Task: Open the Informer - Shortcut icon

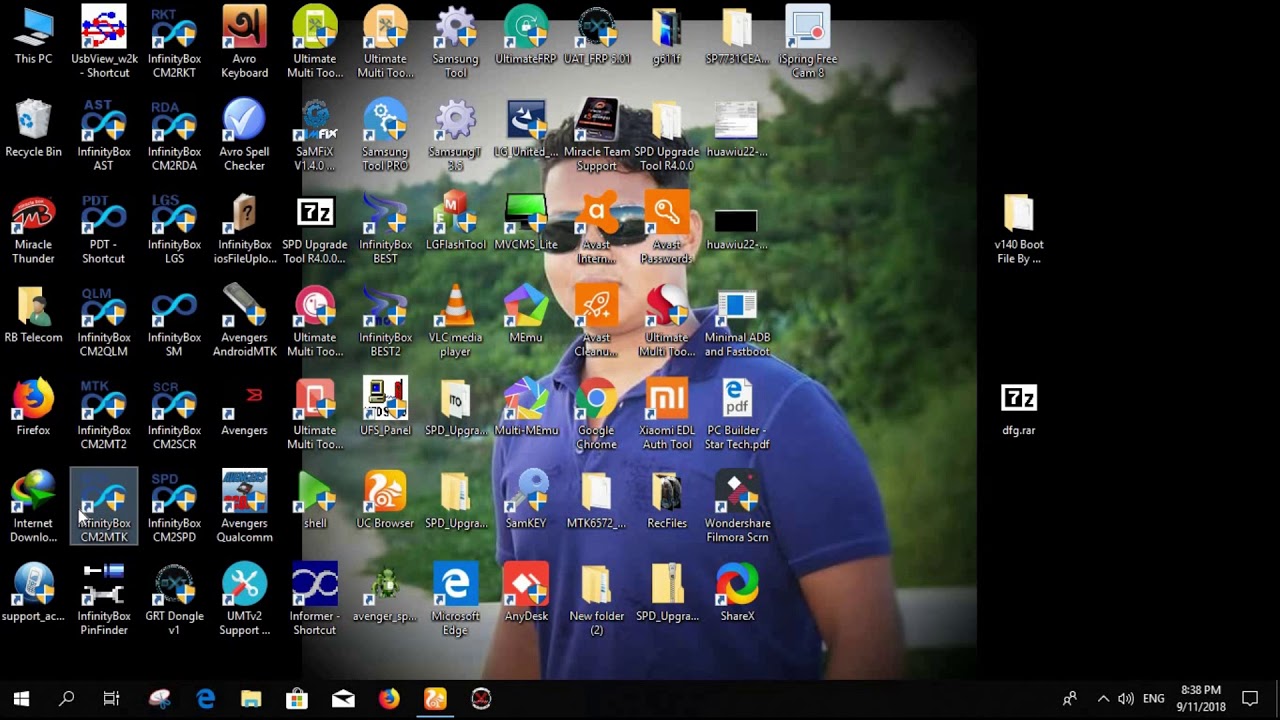Action: click(x=315, y=601)
